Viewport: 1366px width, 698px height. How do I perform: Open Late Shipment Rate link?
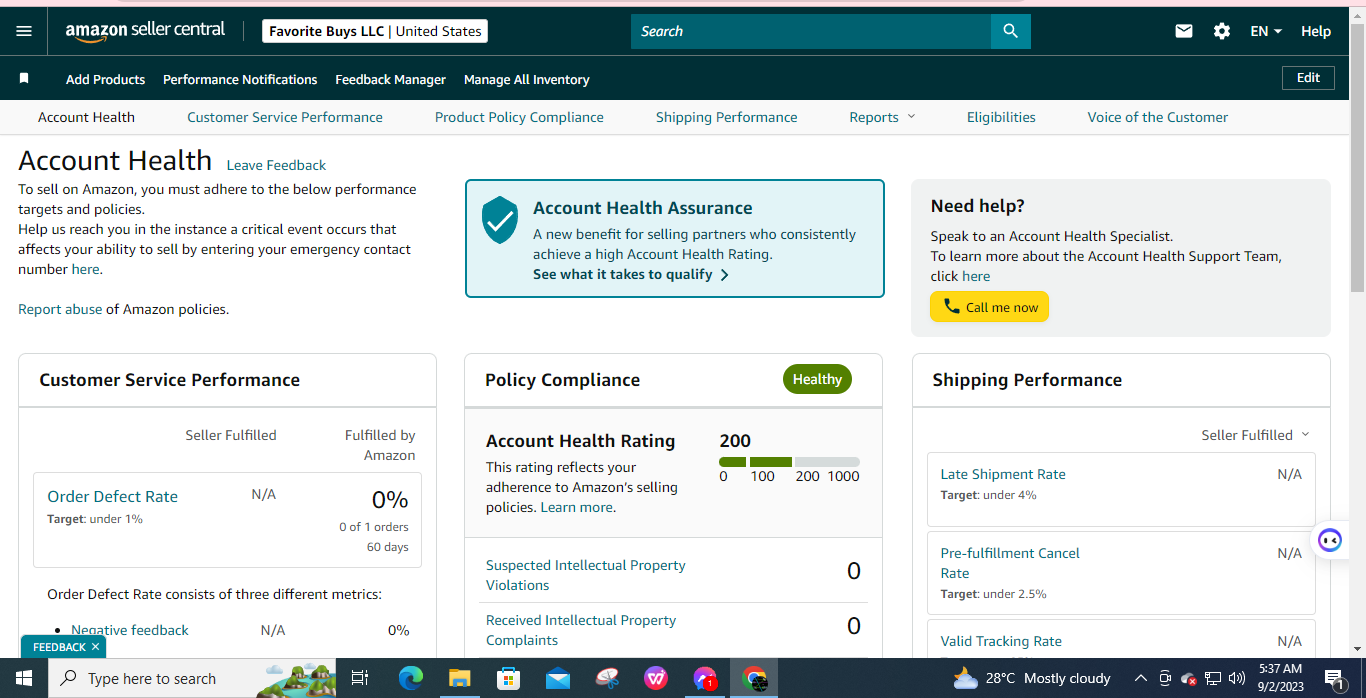[x=1003, y=474]
